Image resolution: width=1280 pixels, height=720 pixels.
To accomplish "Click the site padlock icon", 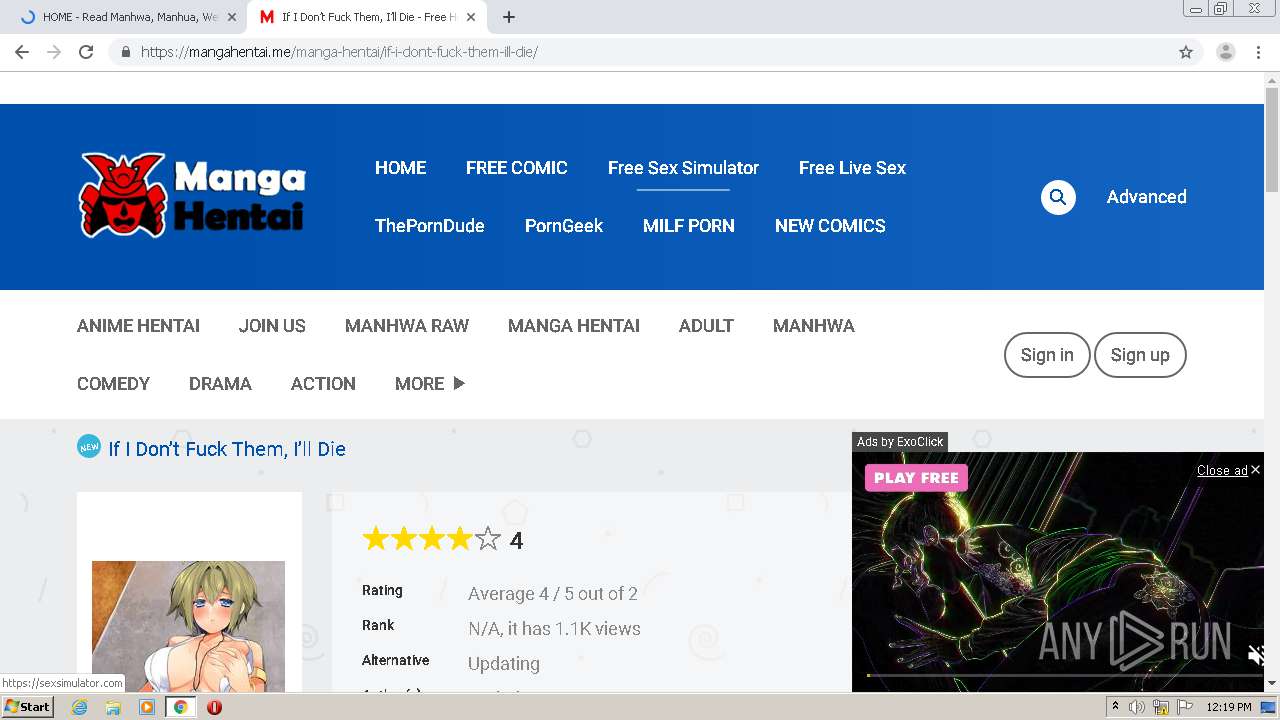I will (x=125, y=52).
